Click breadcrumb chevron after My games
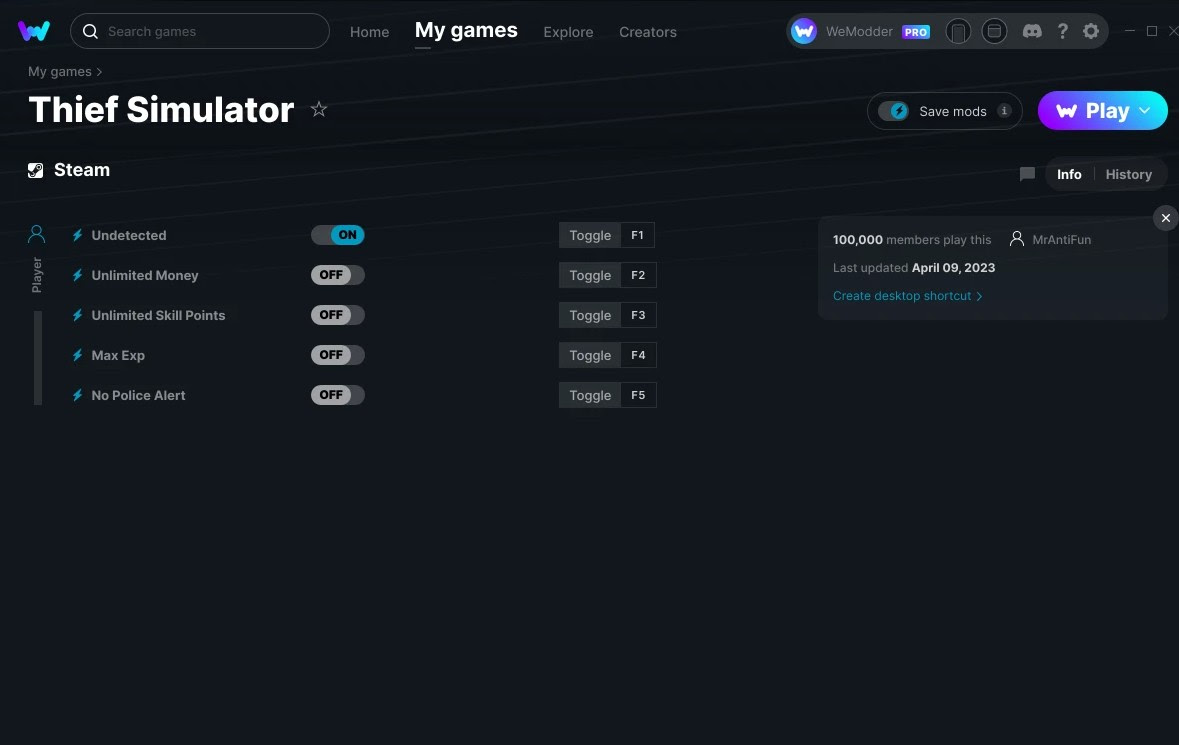Image resolution: width=1179 pixels, height=745 pixels. tap(99, 71)
